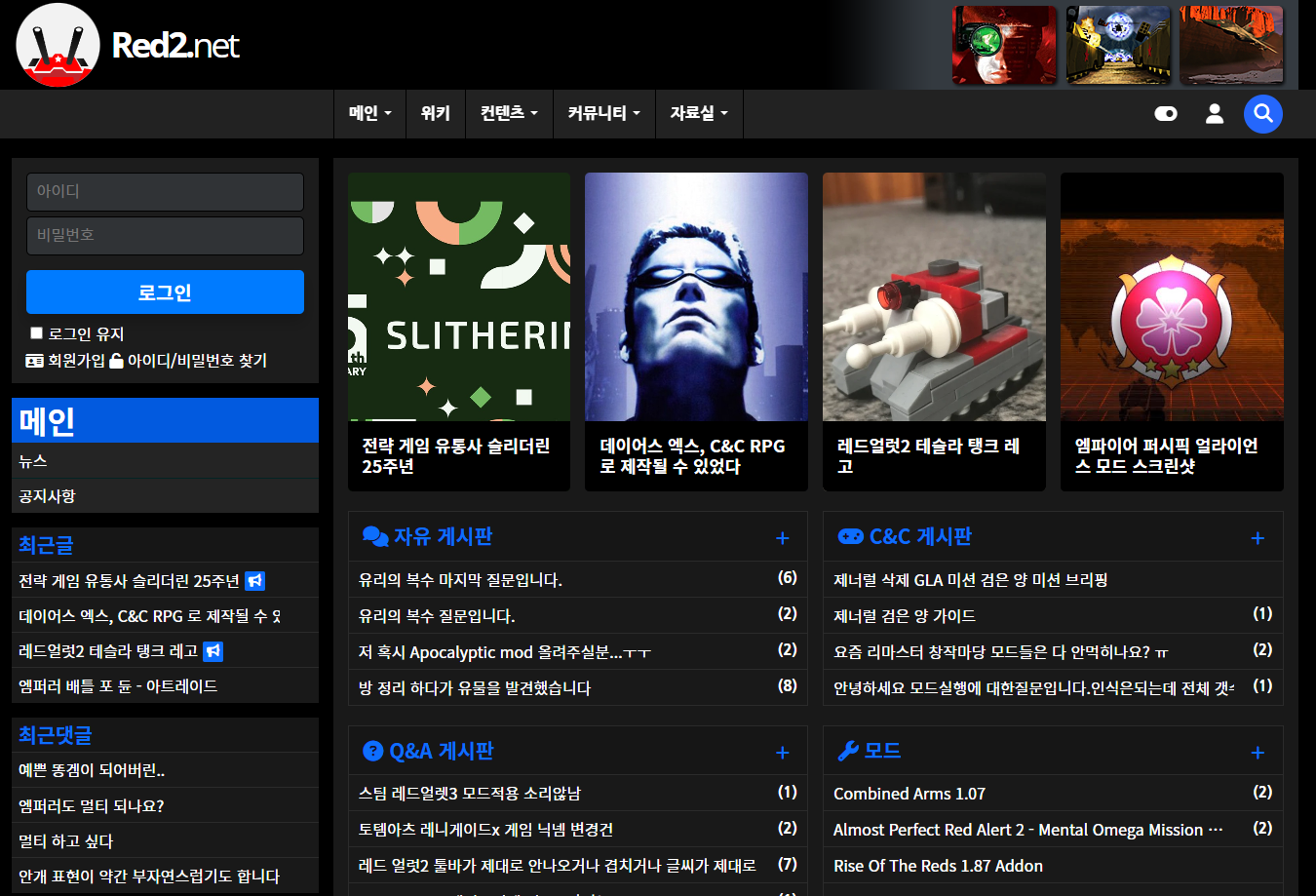Click the megaphone icon next to 레드얼럿2 테슬라 탱크 레고
Viewport: 1316px width, 896px height.
[x=213, y=650]
